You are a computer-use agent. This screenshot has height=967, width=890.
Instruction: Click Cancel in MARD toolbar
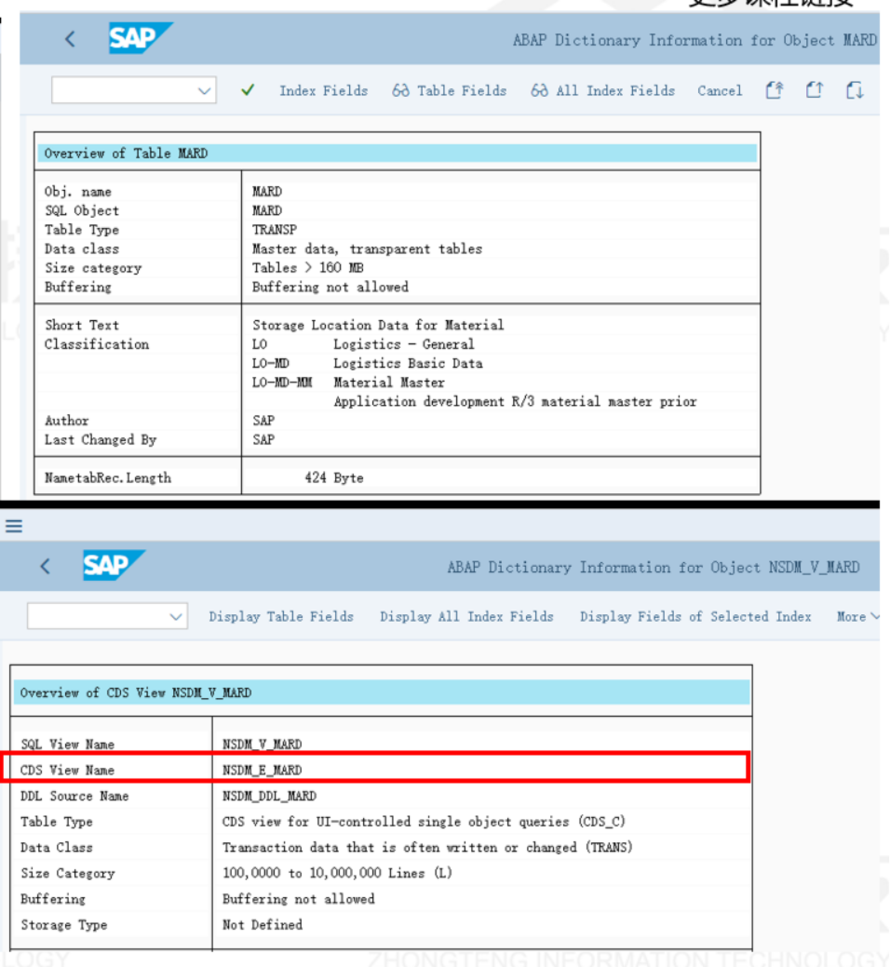(719, 91)
